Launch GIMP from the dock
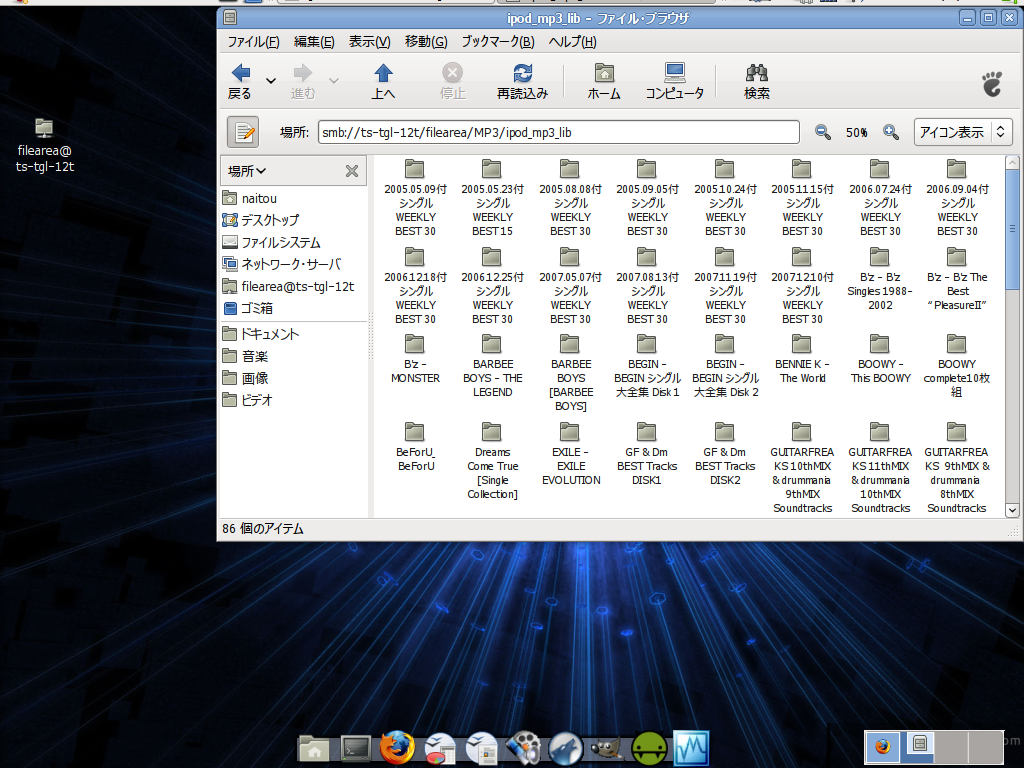The width and height of the screenshot is (1024, 768). click(607, 749)
